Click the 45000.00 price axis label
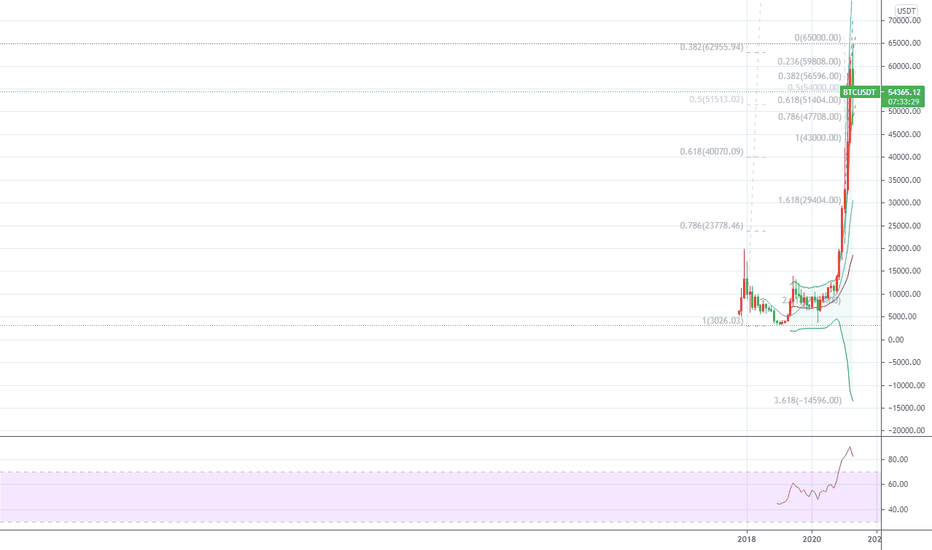Viewport: 932px width, 550px height. 905,134
